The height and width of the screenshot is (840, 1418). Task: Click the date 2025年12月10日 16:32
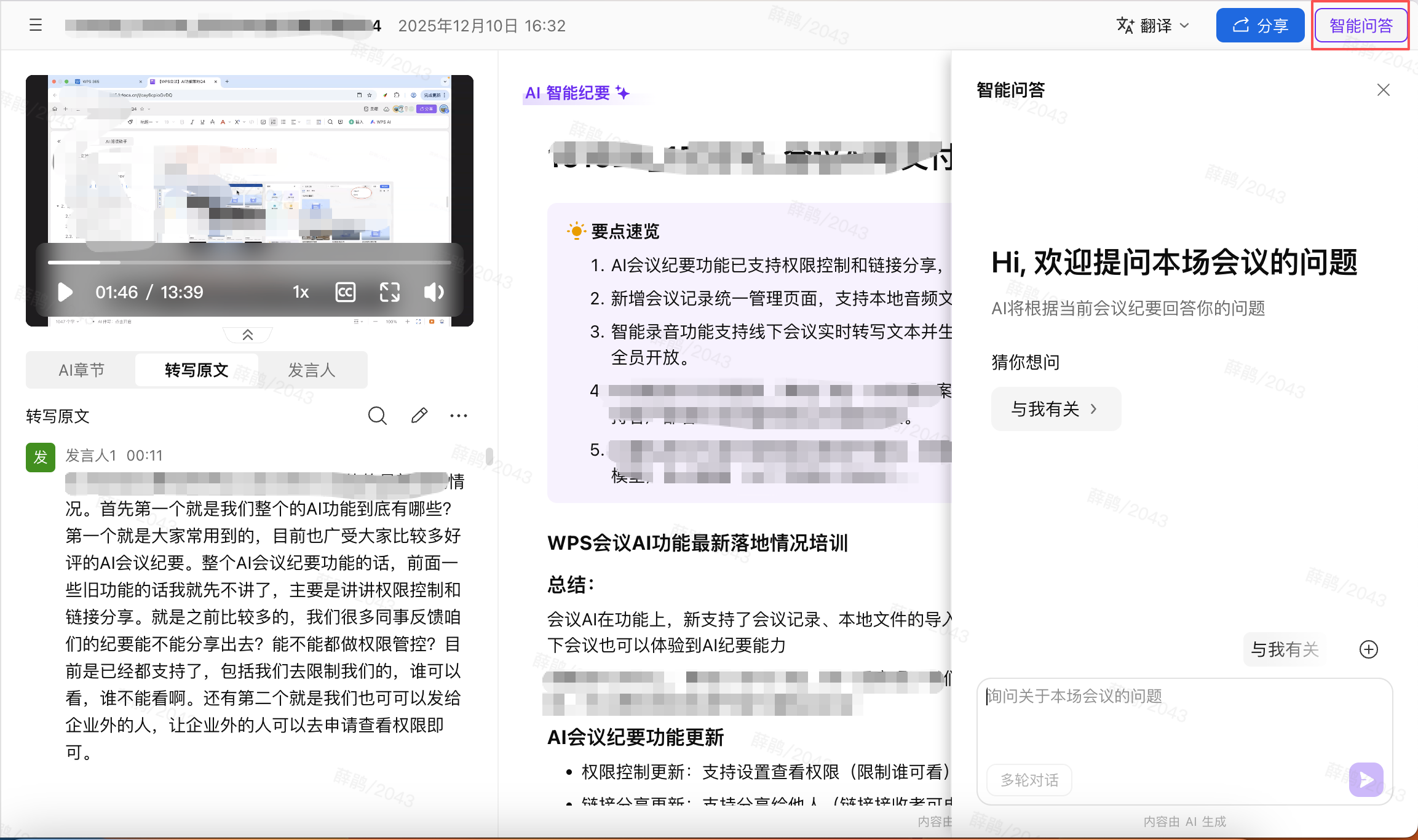point(482,26)
